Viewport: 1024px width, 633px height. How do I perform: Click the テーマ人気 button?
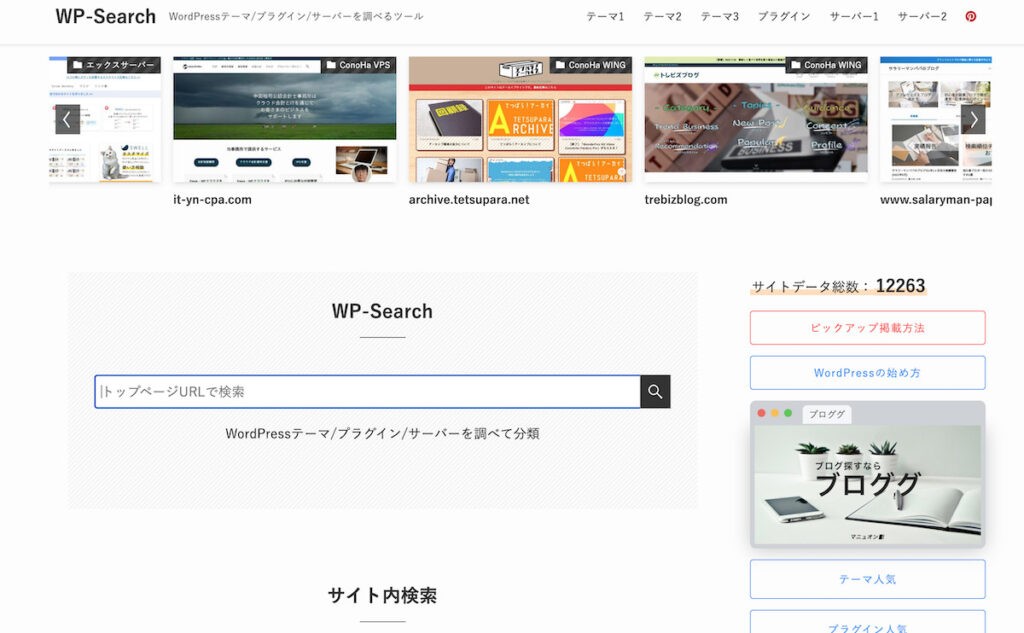[867, 579]
